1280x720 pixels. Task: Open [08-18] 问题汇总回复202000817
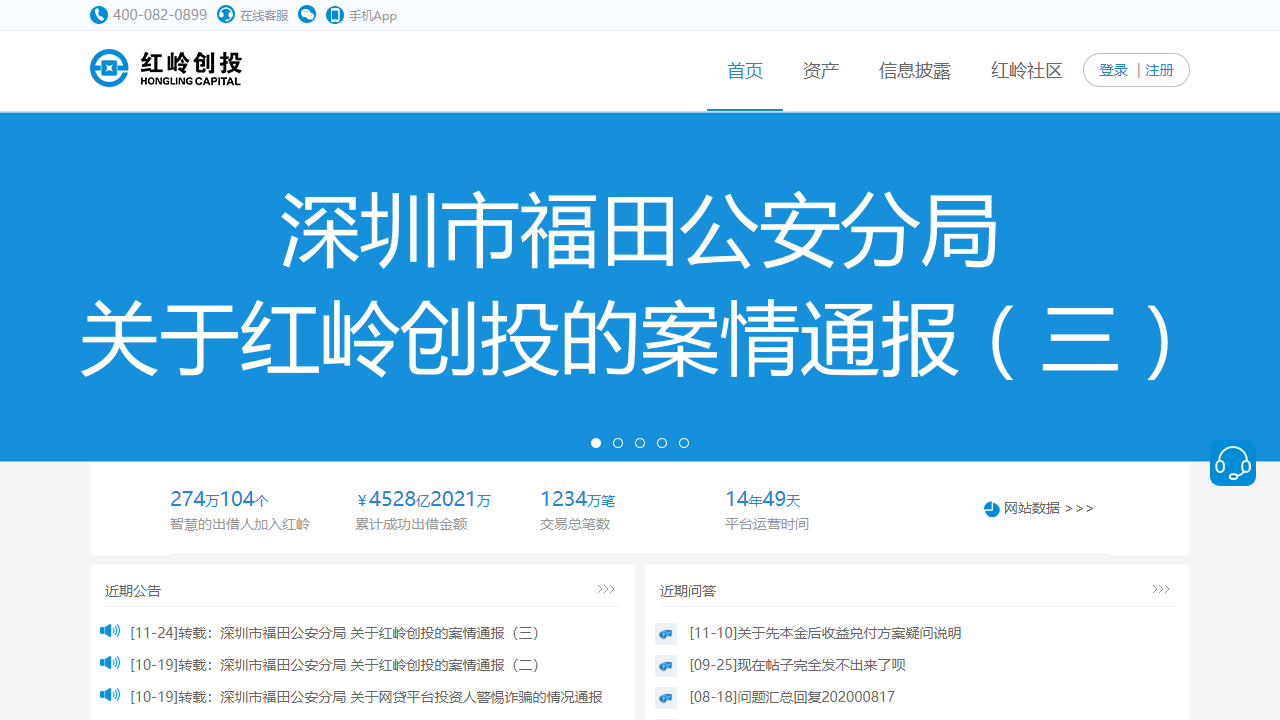pos(792,697)
